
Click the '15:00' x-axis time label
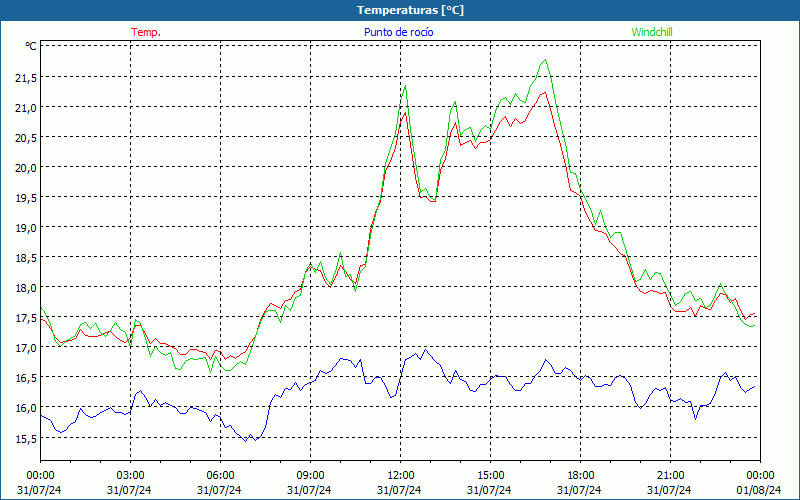pyautogui.click(x=490, y=475)
